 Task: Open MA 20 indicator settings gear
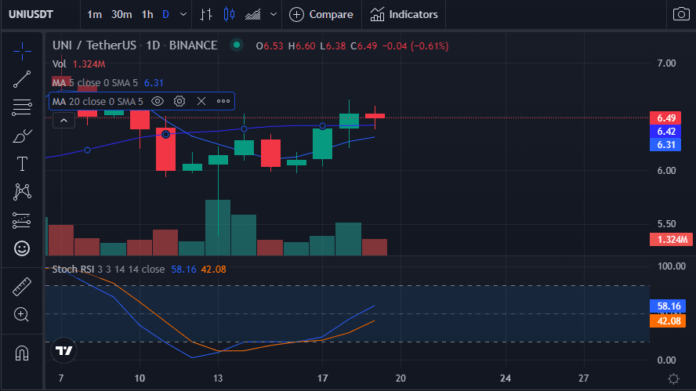click(x=179, y=101)
